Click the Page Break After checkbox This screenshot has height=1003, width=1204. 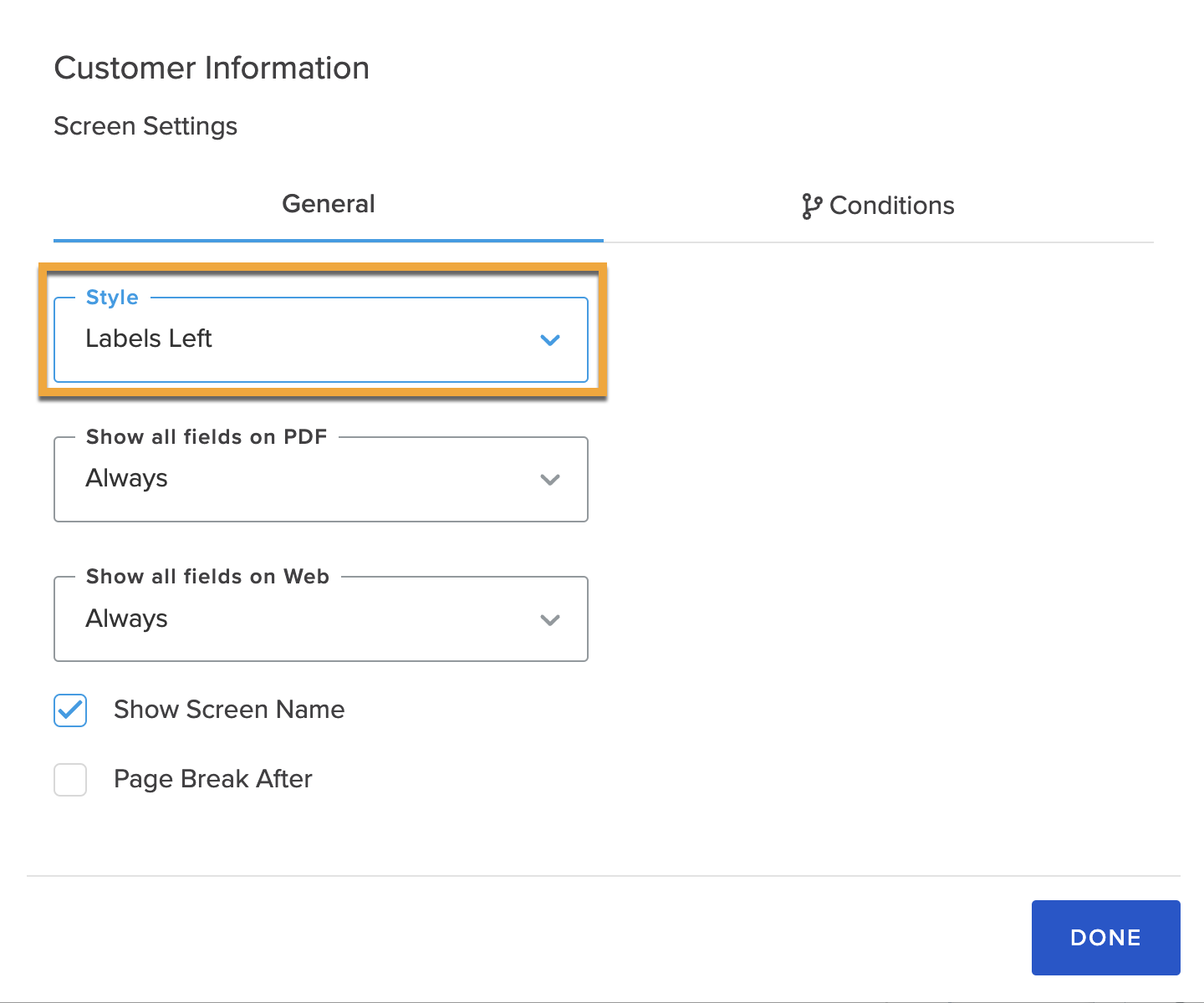tap(70, 779)
